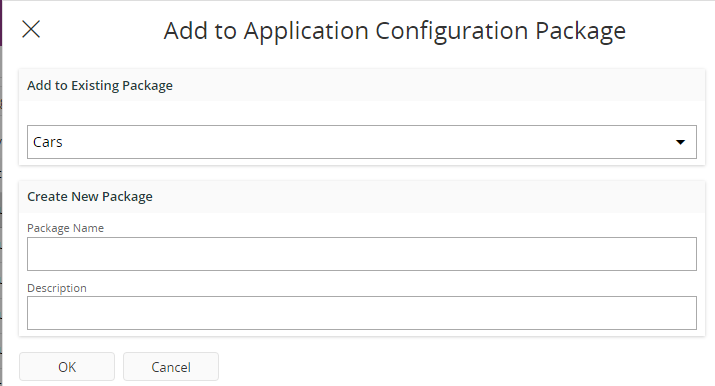Click the Create New Package header
Screen dimensions: 715x386
click(x=90, y=197)
